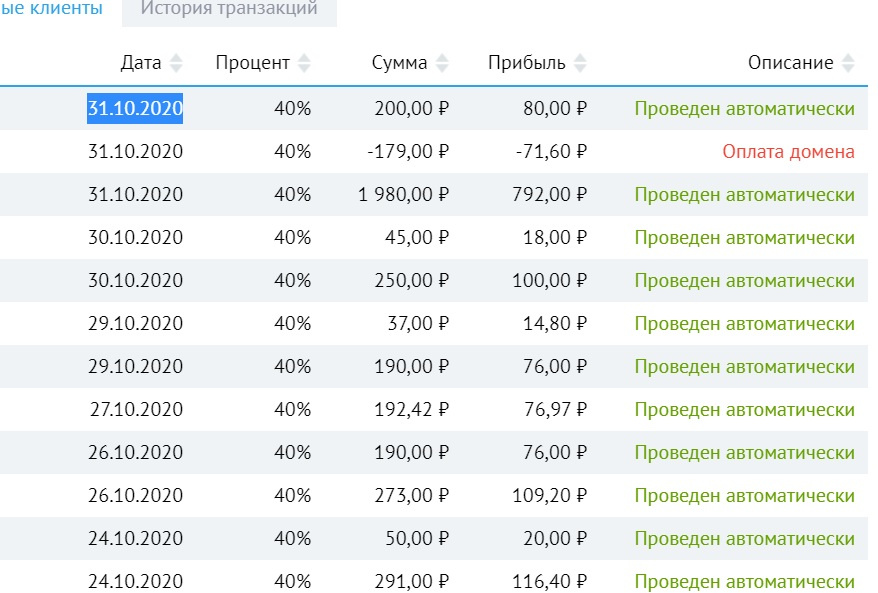Click the Сумма column header text
Viewport: 878px width, 593px height.
pyautogui.click(x=399, y=63)
